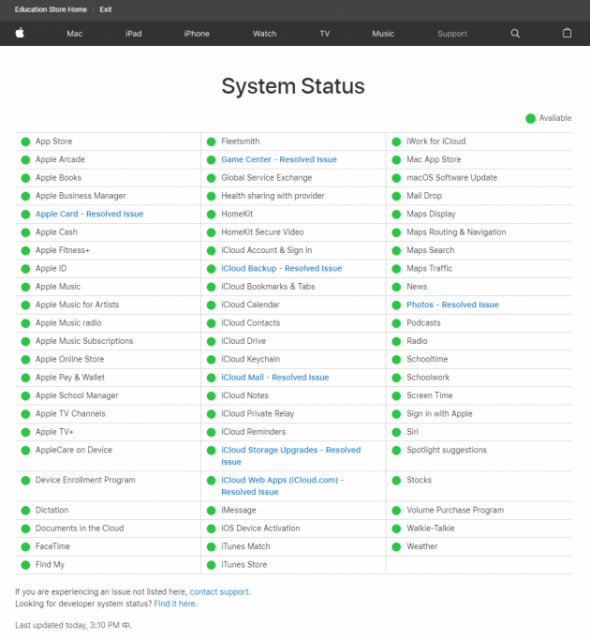Click the contact support link

click(219, 591)
